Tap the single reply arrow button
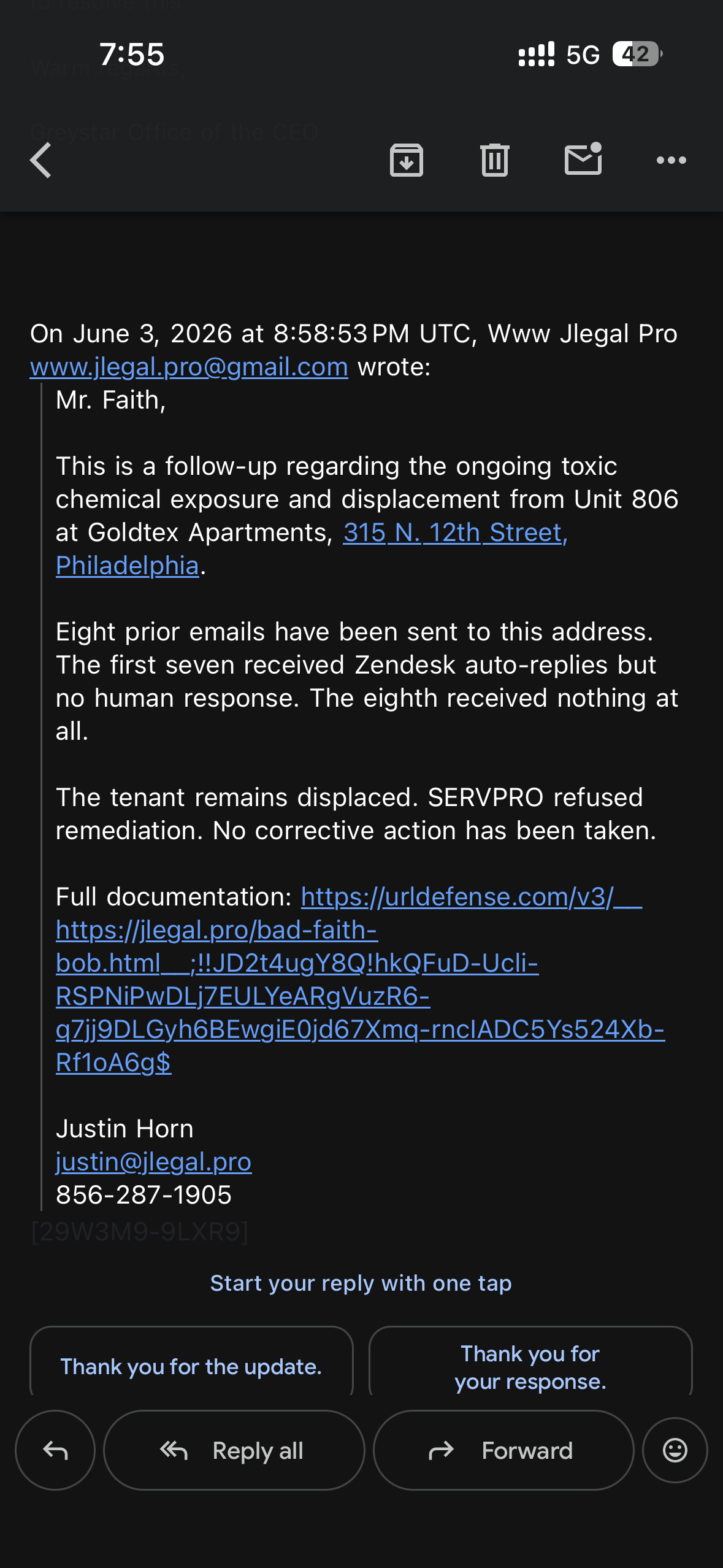This screenshot has width=723, height=1568. pos(55,1450)
